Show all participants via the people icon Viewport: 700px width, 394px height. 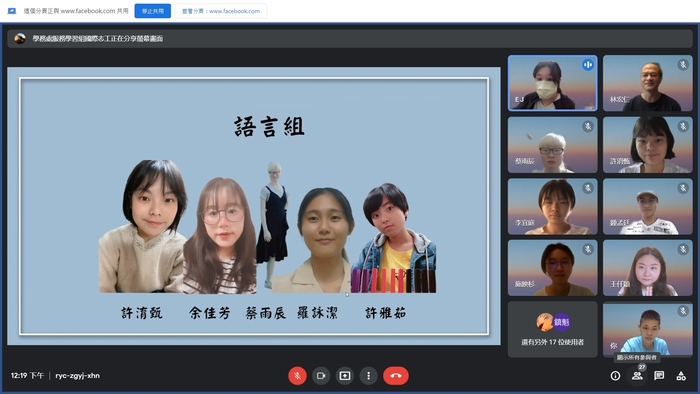[637, 376]
